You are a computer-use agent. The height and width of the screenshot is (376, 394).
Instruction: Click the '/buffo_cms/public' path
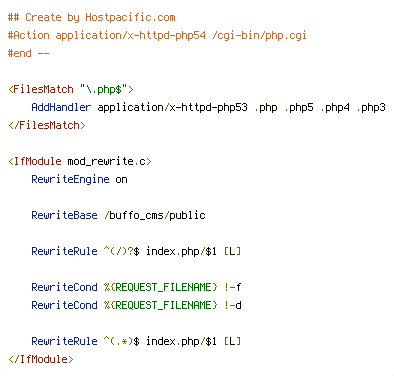click(155, 215)
